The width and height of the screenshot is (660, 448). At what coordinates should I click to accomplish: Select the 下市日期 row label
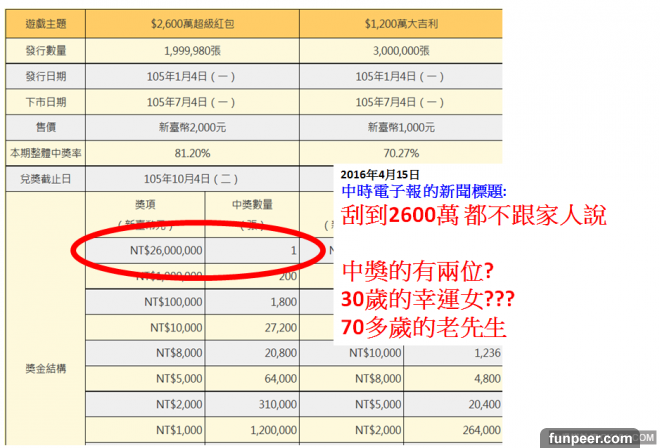point(42,101)
